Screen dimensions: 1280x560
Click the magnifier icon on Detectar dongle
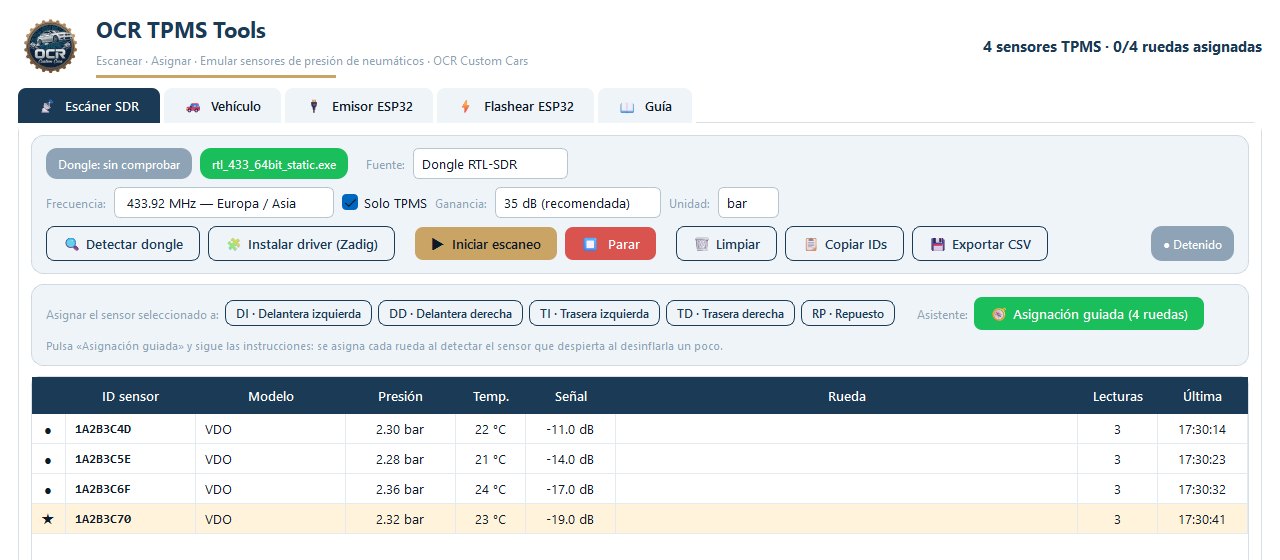point(71,244)
